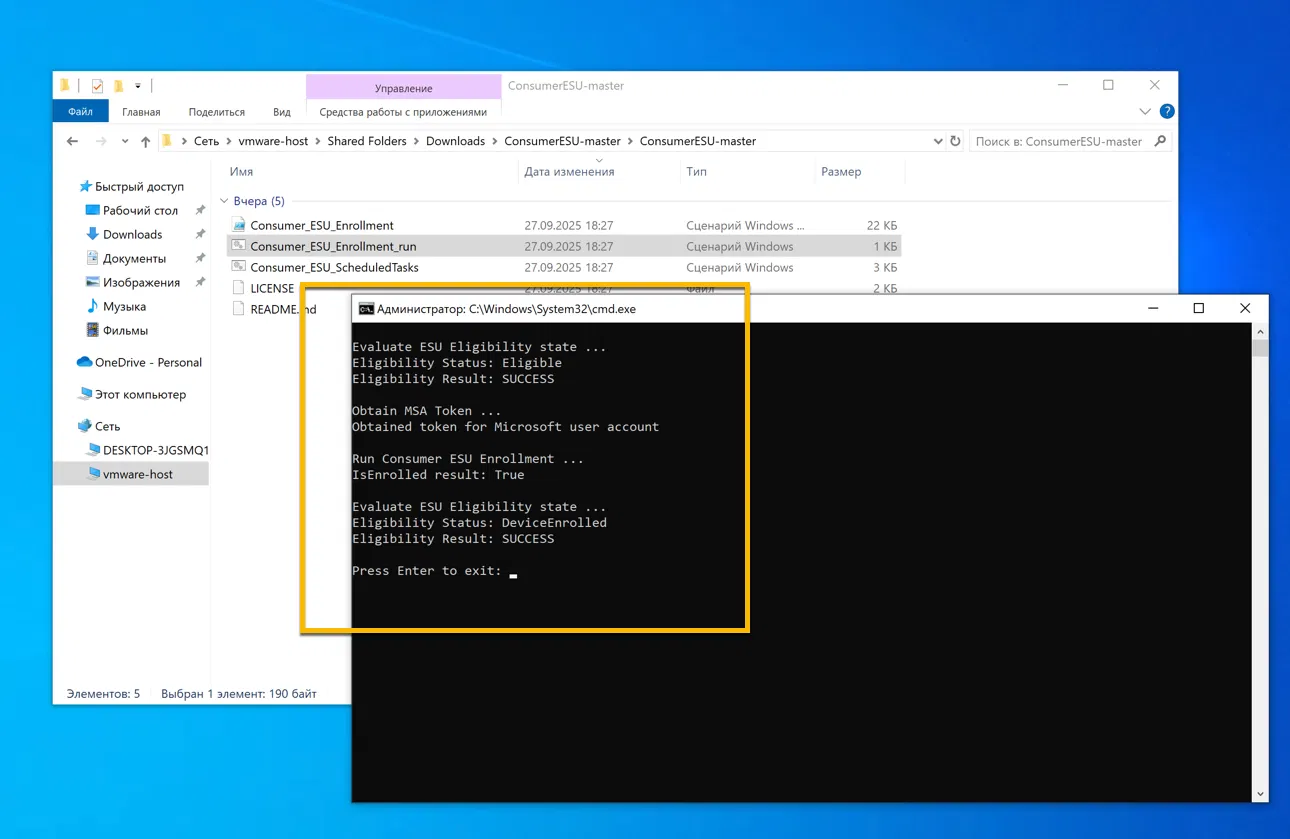Image resolution: width=1290 pixels, height=839 pixels.
Task: Click the monitor icon beside DESKTOP-3JGSMQ1
Action: pyautogui.click(x=93, y=450)
